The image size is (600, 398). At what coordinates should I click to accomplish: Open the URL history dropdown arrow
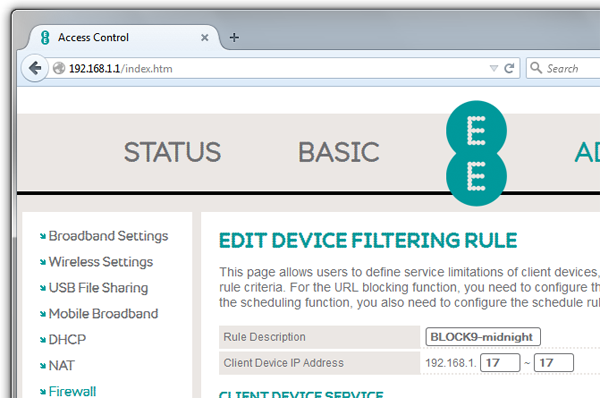(494, 69)
